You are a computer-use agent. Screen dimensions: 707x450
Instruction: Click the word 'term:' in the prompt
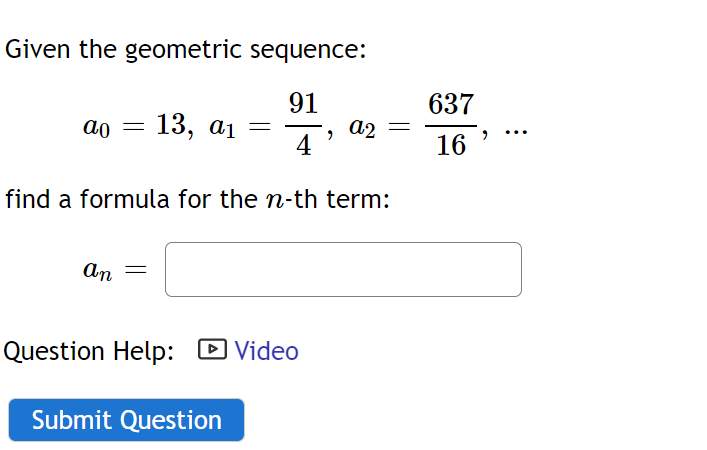tap(358, 199)
